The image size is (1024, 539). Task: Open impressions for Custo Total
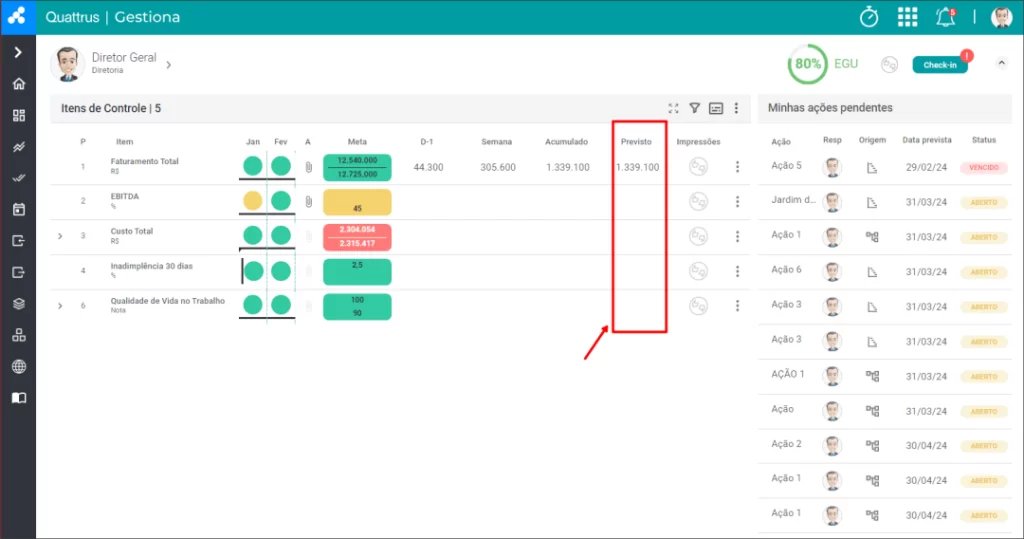click(x=698, y=237)
